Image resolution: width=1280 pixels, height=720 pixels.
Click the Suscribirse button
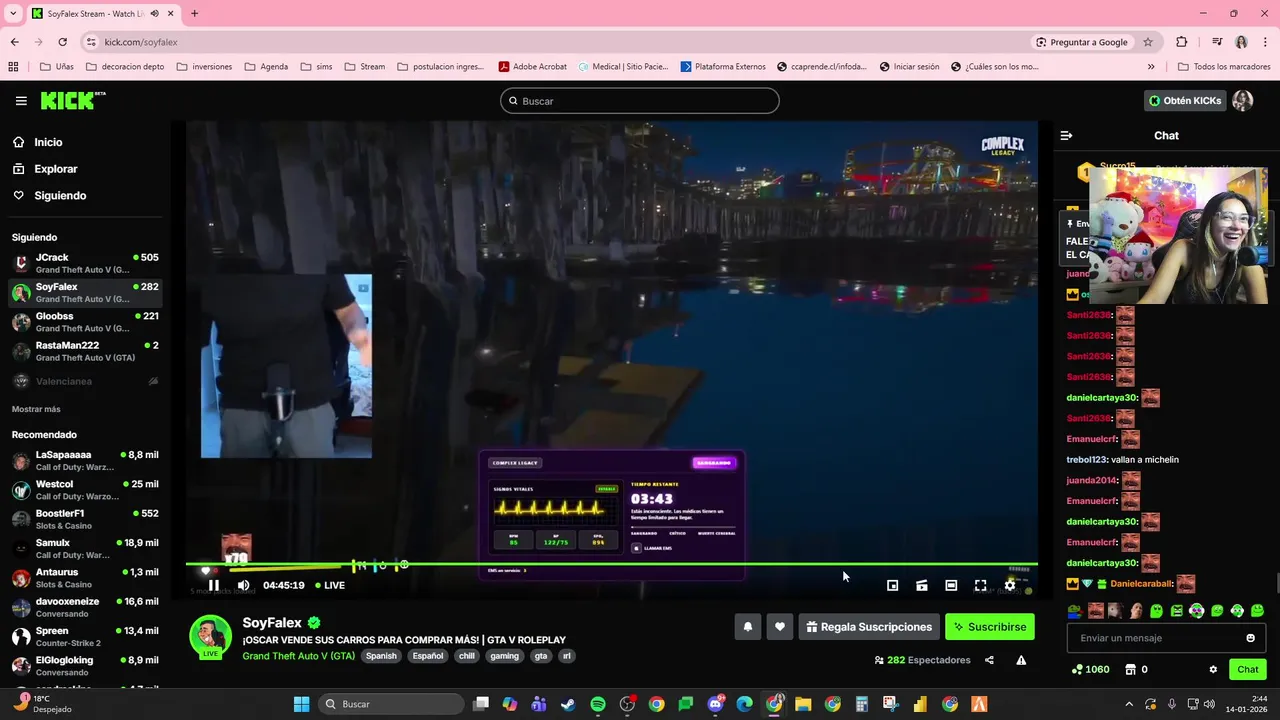coord(990,627)
